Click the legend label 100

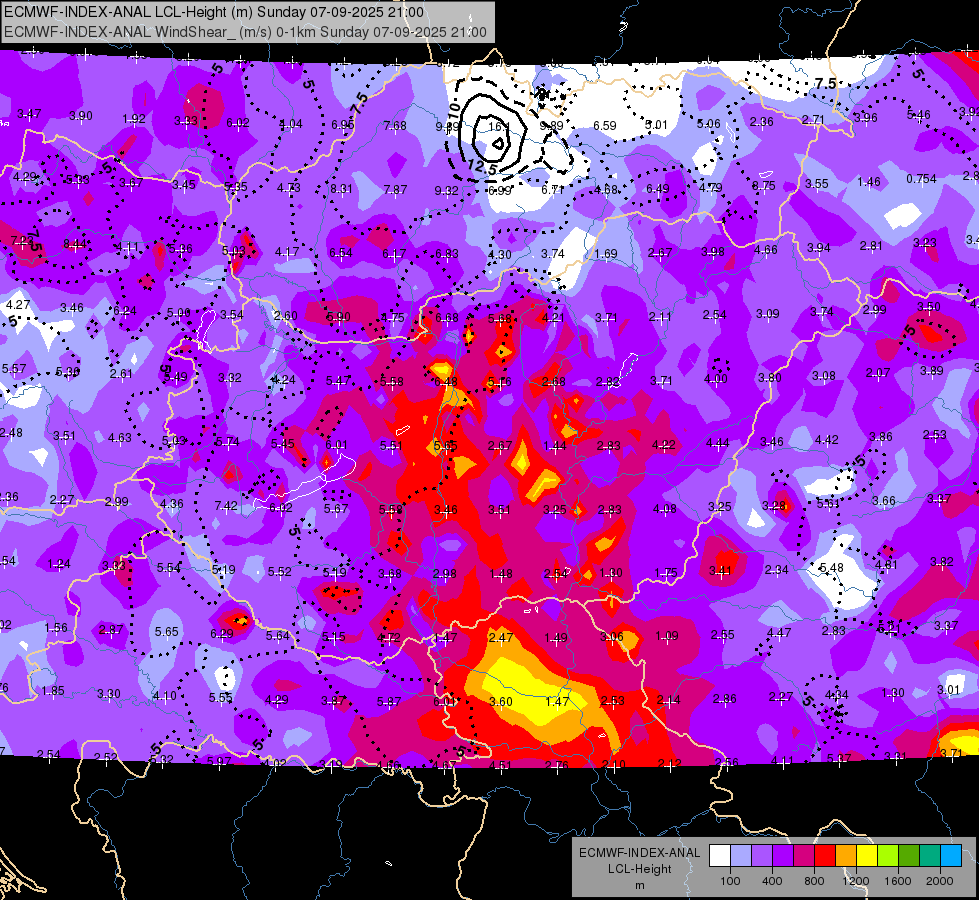coord(730,881)
